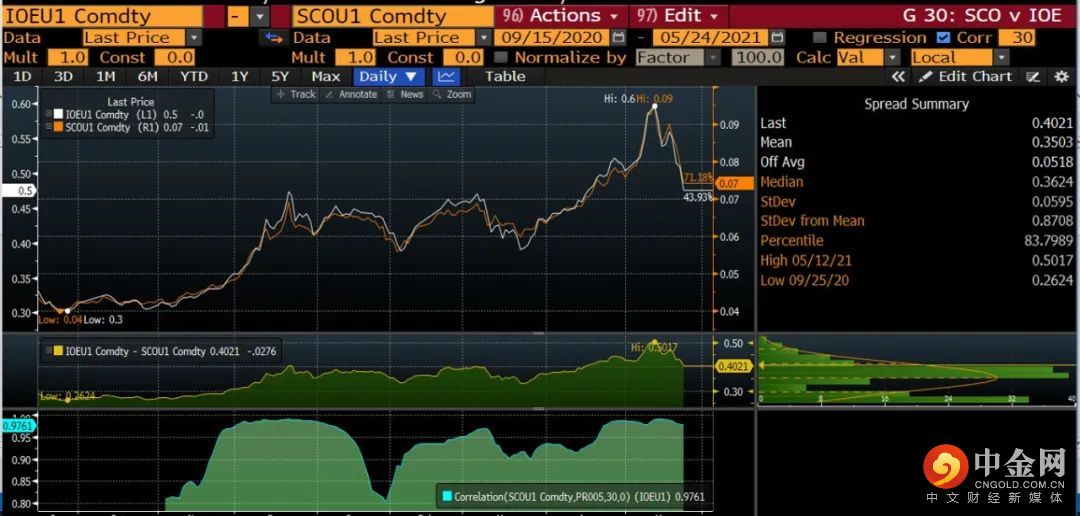Open the spread operator dropdown arrow
Viewport: 1080px width, 516px height.
coord(260,16)
